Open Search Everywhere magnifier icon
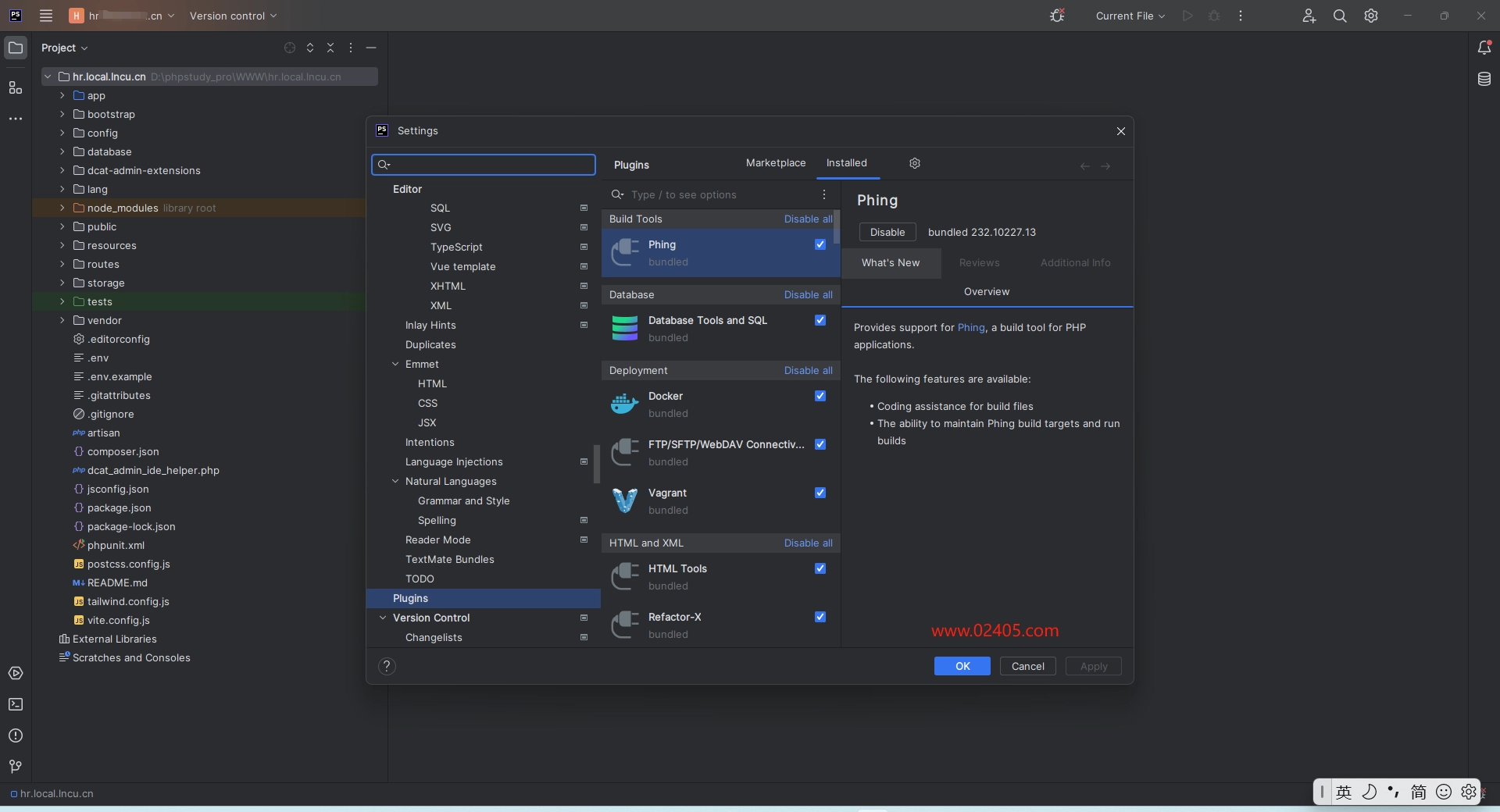This screenshot has width=1500, height=812. pyautogui.click(x=1340, y=16)
